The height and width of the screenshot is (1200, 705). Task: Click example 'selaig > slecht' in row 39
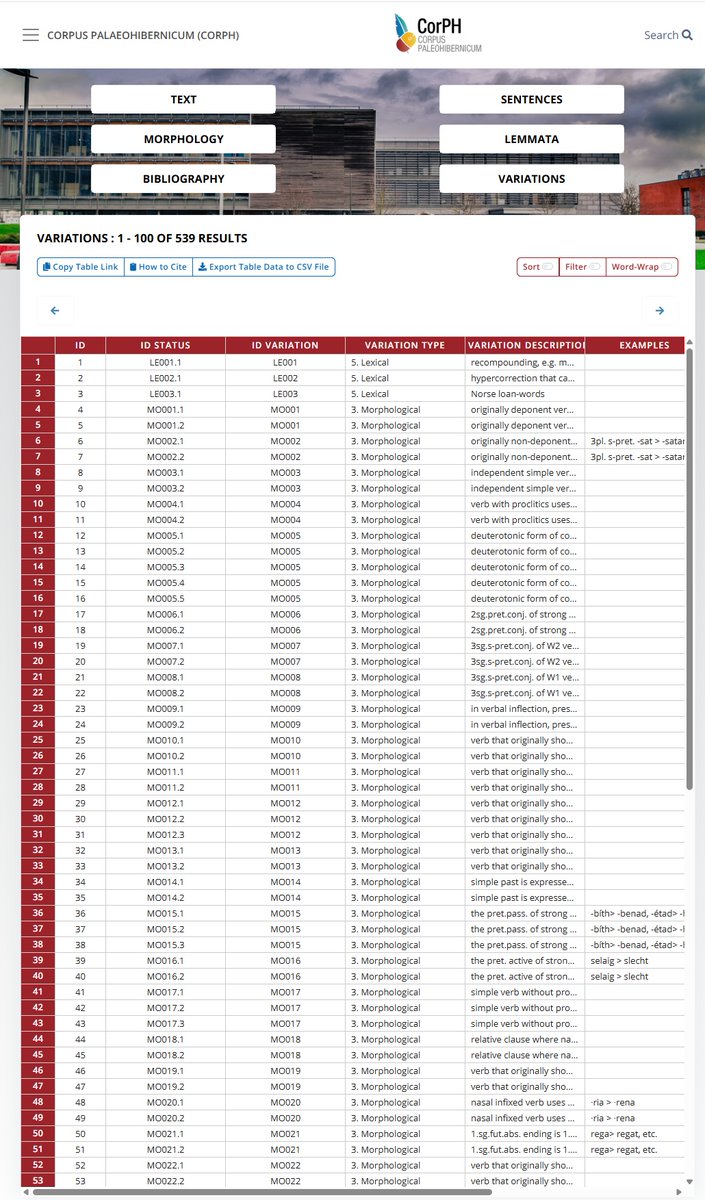(635, 961)
